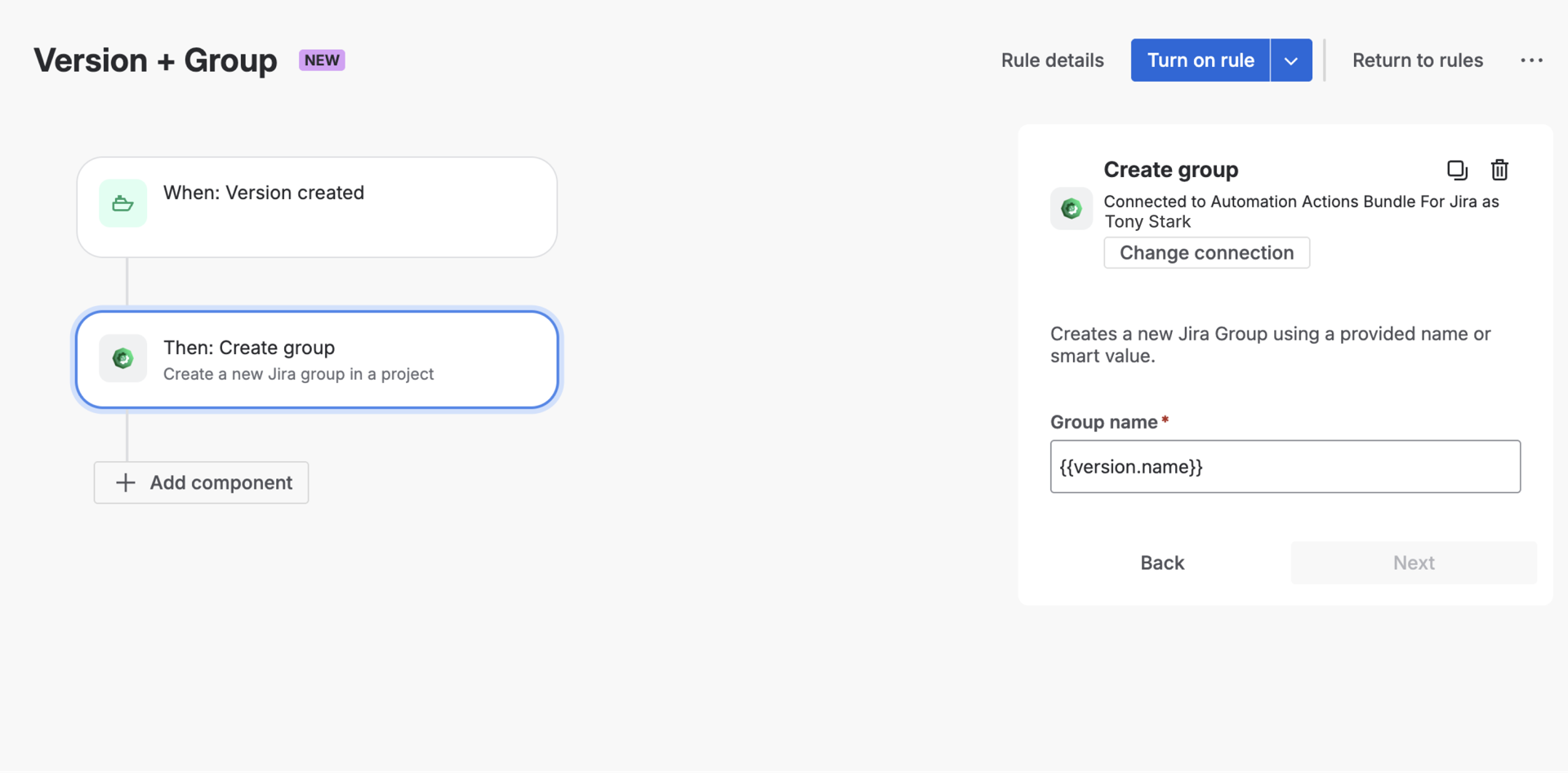Click 'Create a new Jira group in a project' text
This screenshot has width=1568, height=773.
point(298,375)
